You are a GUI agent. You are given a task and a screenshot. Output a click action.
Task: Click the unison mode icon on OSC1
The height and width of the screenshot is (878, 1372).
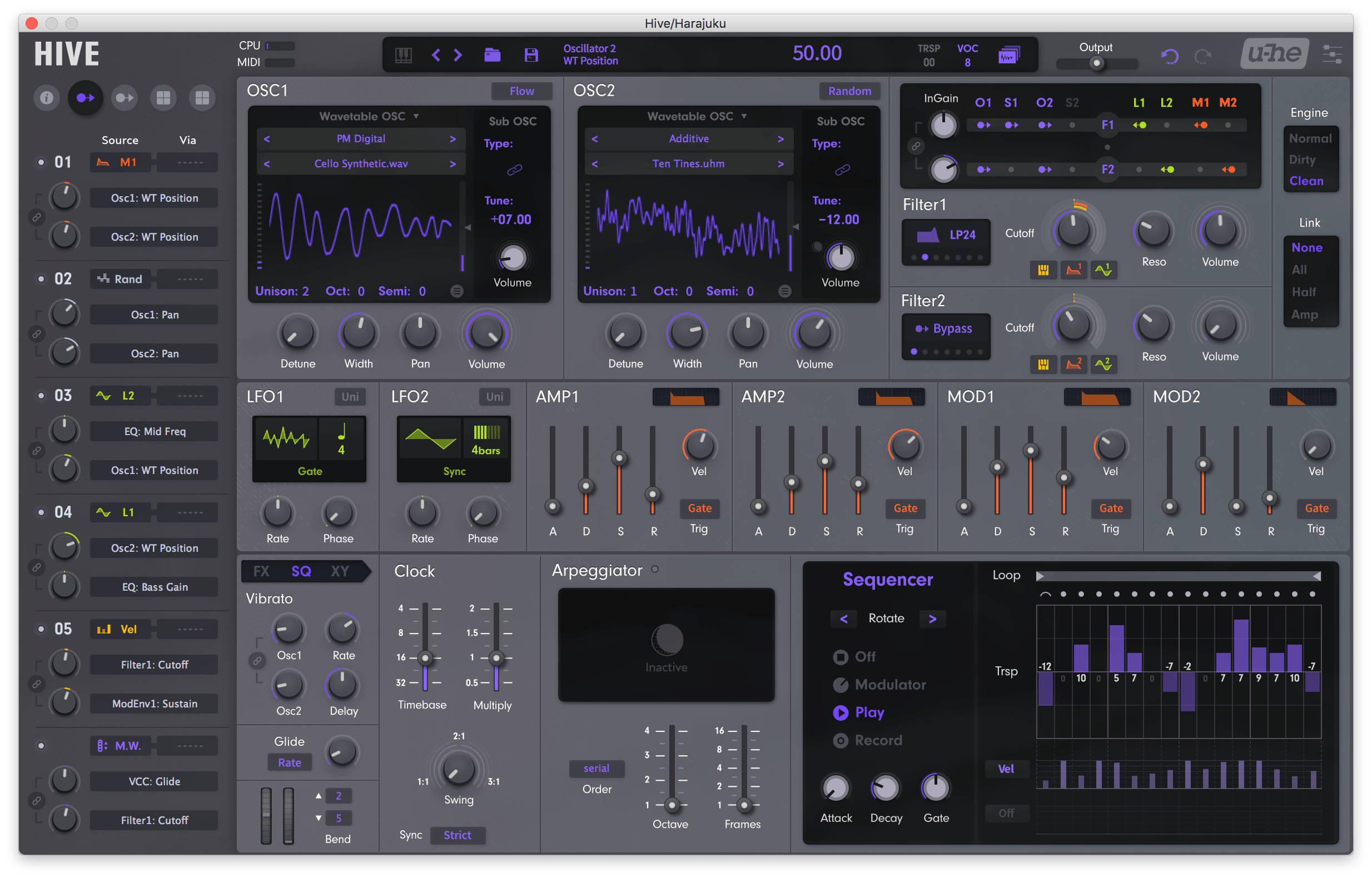pos(457,291)
